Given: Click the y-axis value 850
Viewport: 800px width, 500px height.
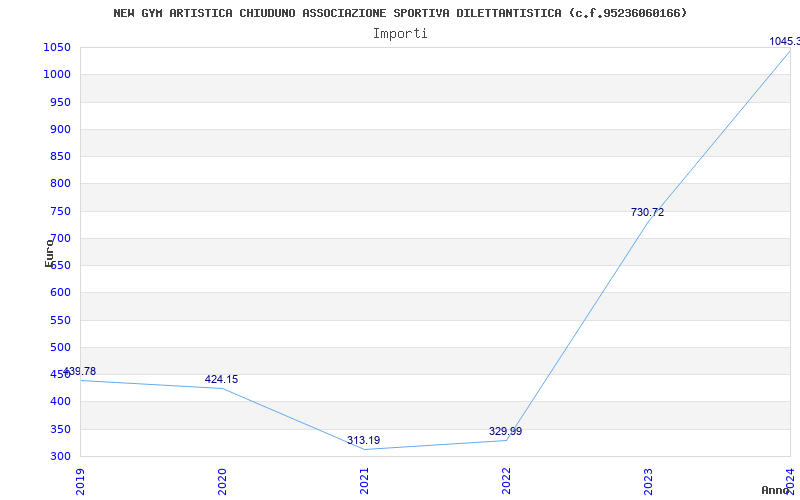Looking at the screenshot, I should click(60, 156).
